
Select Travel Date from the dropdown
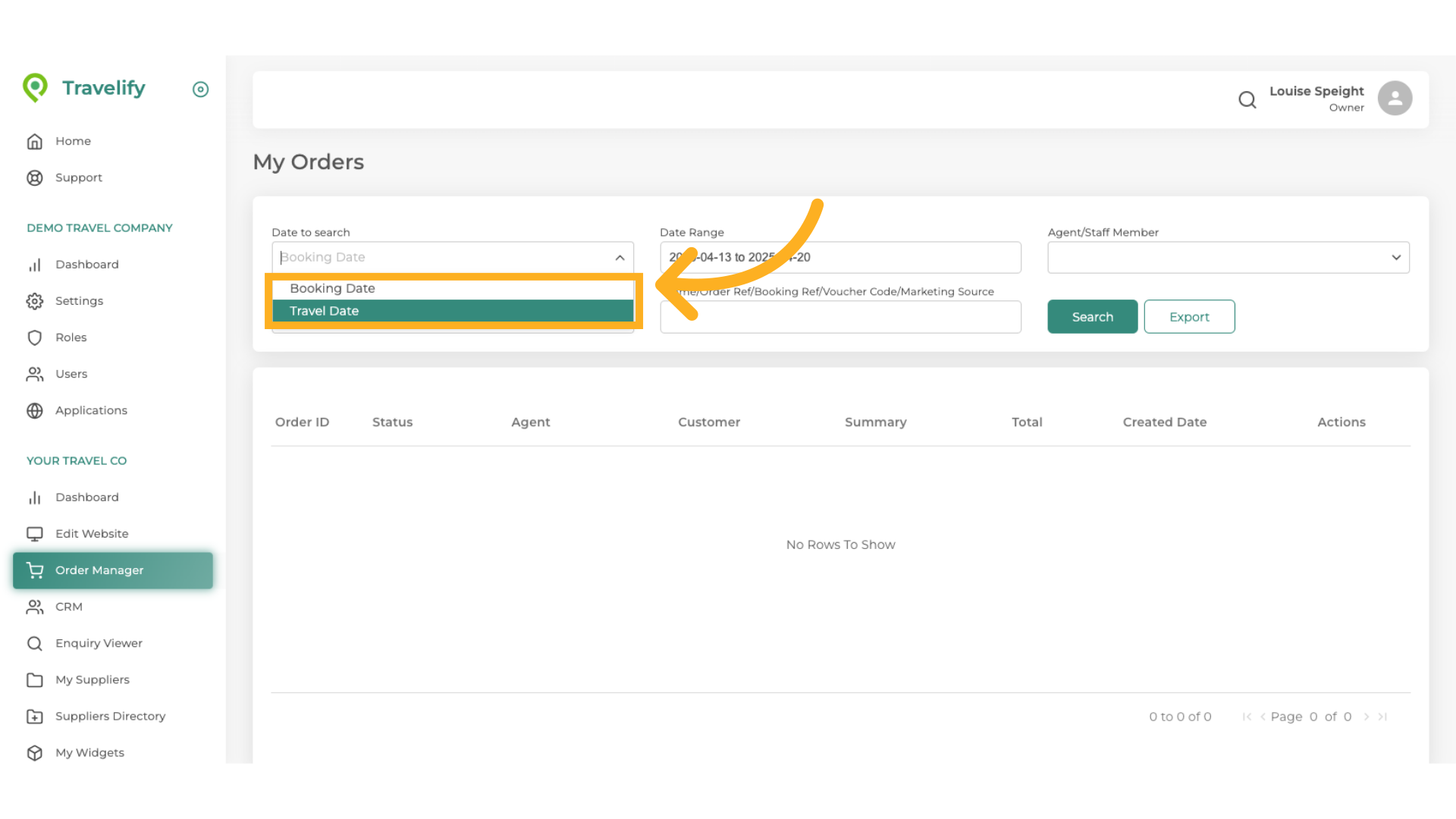[x=324, y=310]
